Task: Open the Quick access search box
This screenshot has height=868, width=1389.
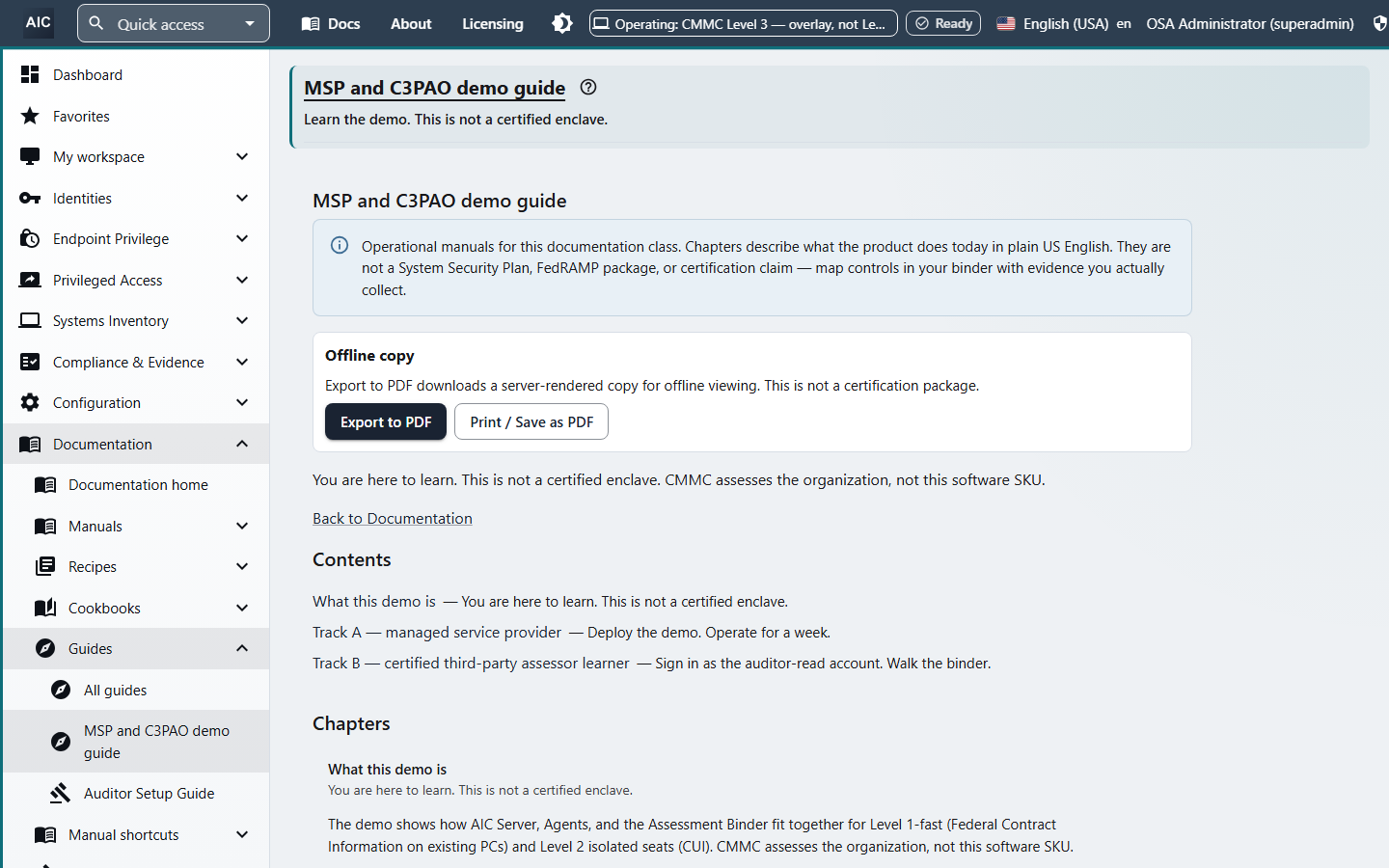Action: click(x=174, y=23)
